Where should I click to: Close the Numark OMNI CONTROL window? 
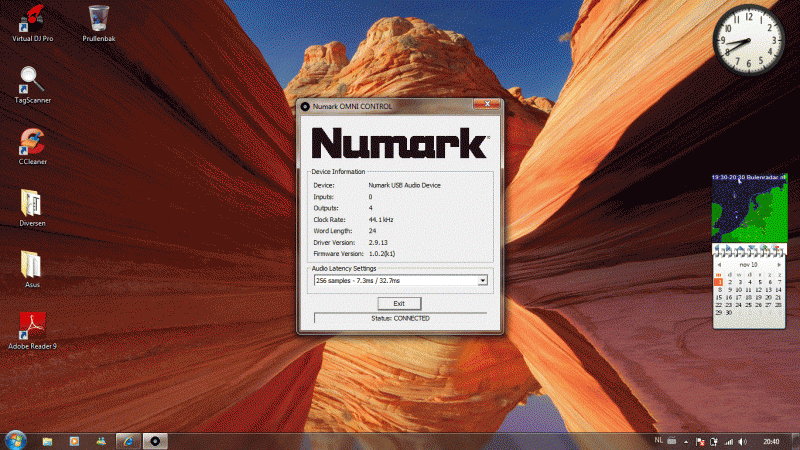tap(487, 104)
